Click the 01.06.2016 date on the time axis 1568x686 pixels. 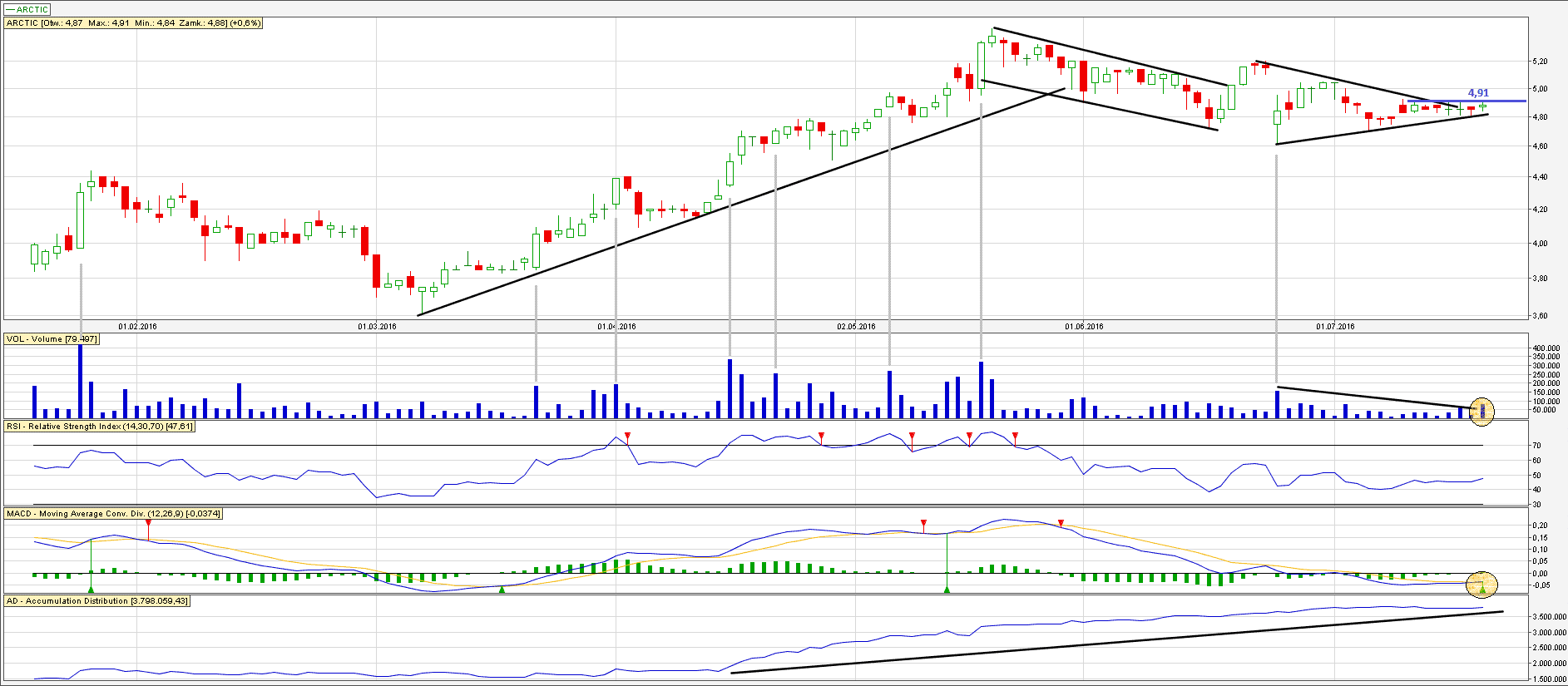(x=1084, y=327)
